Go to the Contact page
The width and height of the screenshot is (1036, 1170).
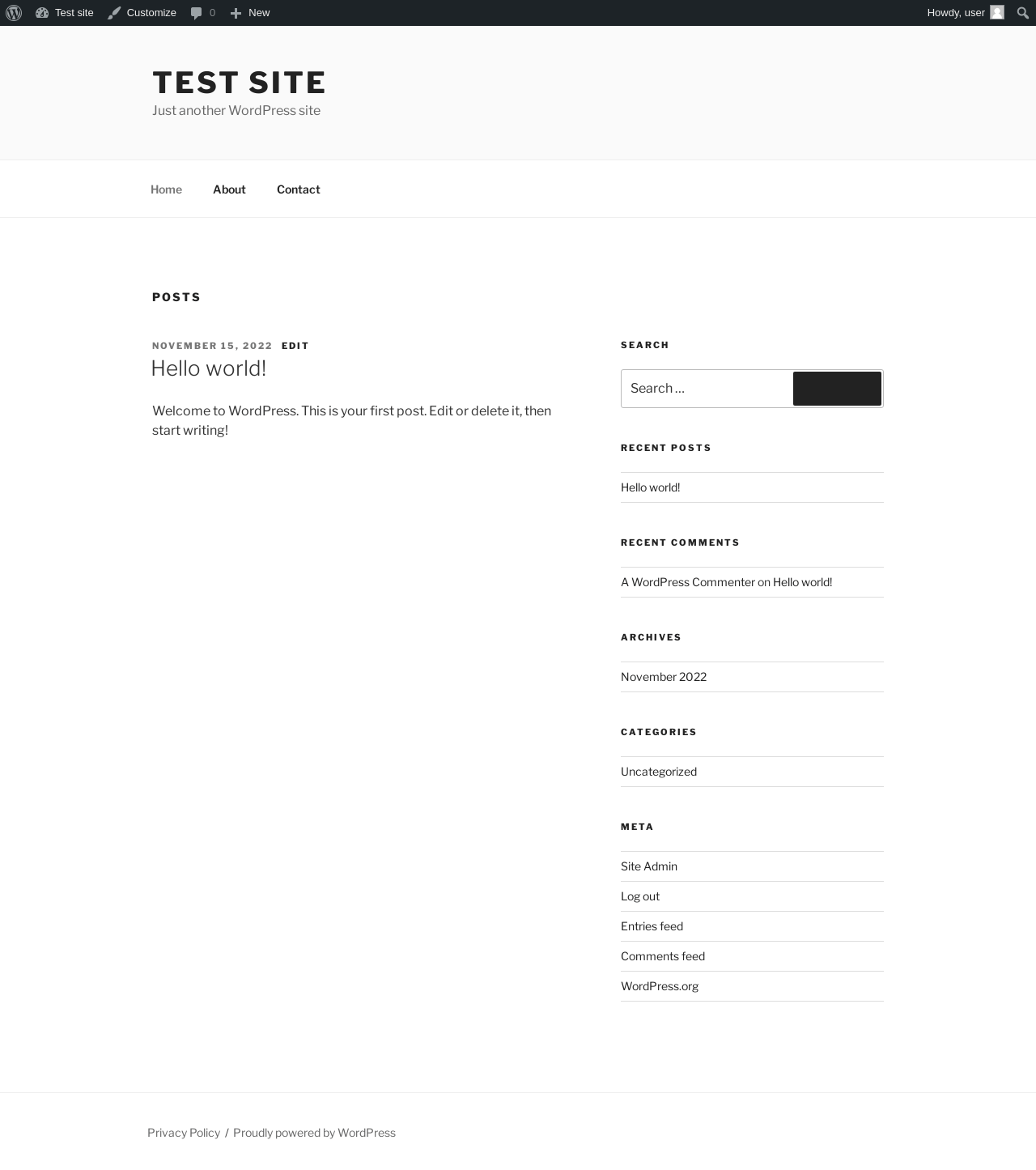click(298, 189)
